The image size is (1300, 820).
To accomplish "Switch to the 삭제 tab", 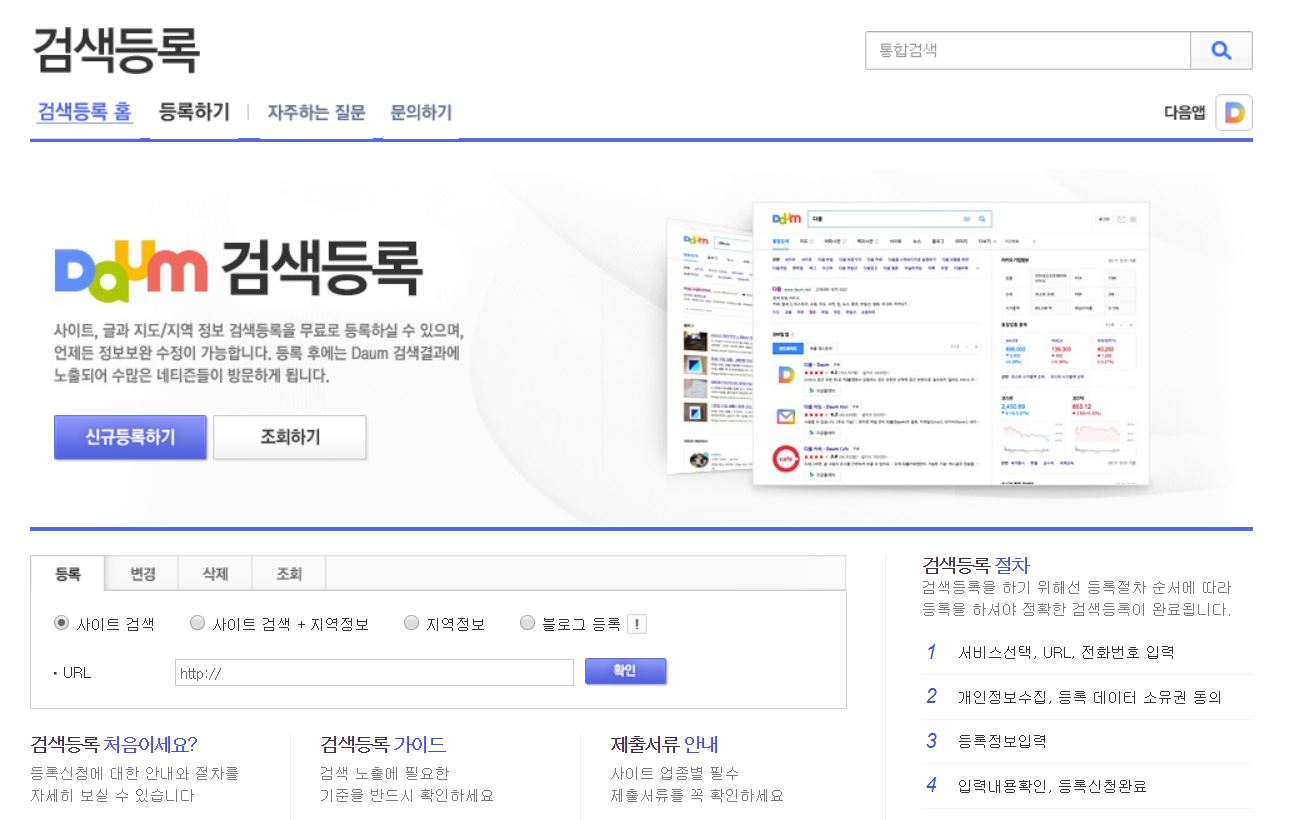I will (x=215, y=574).
